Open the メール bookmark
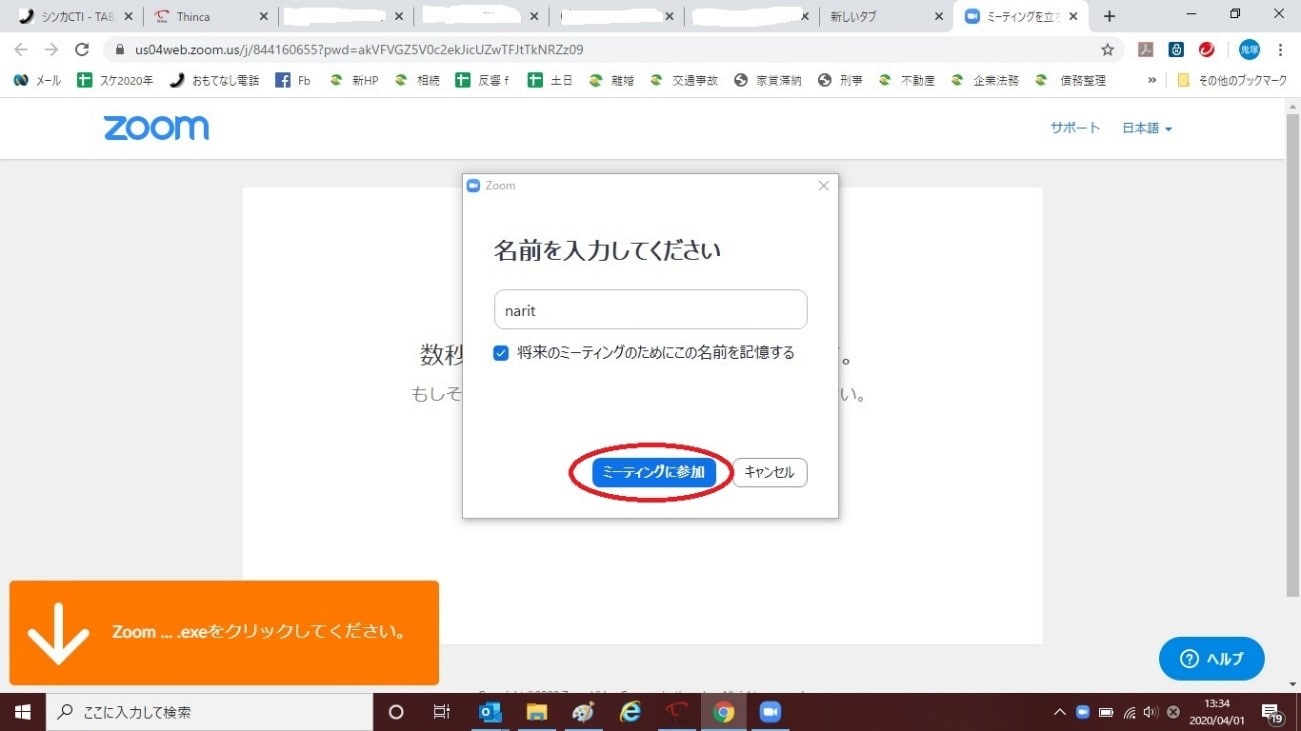This screenshot has width=1301, height=731. click(38, 80)
